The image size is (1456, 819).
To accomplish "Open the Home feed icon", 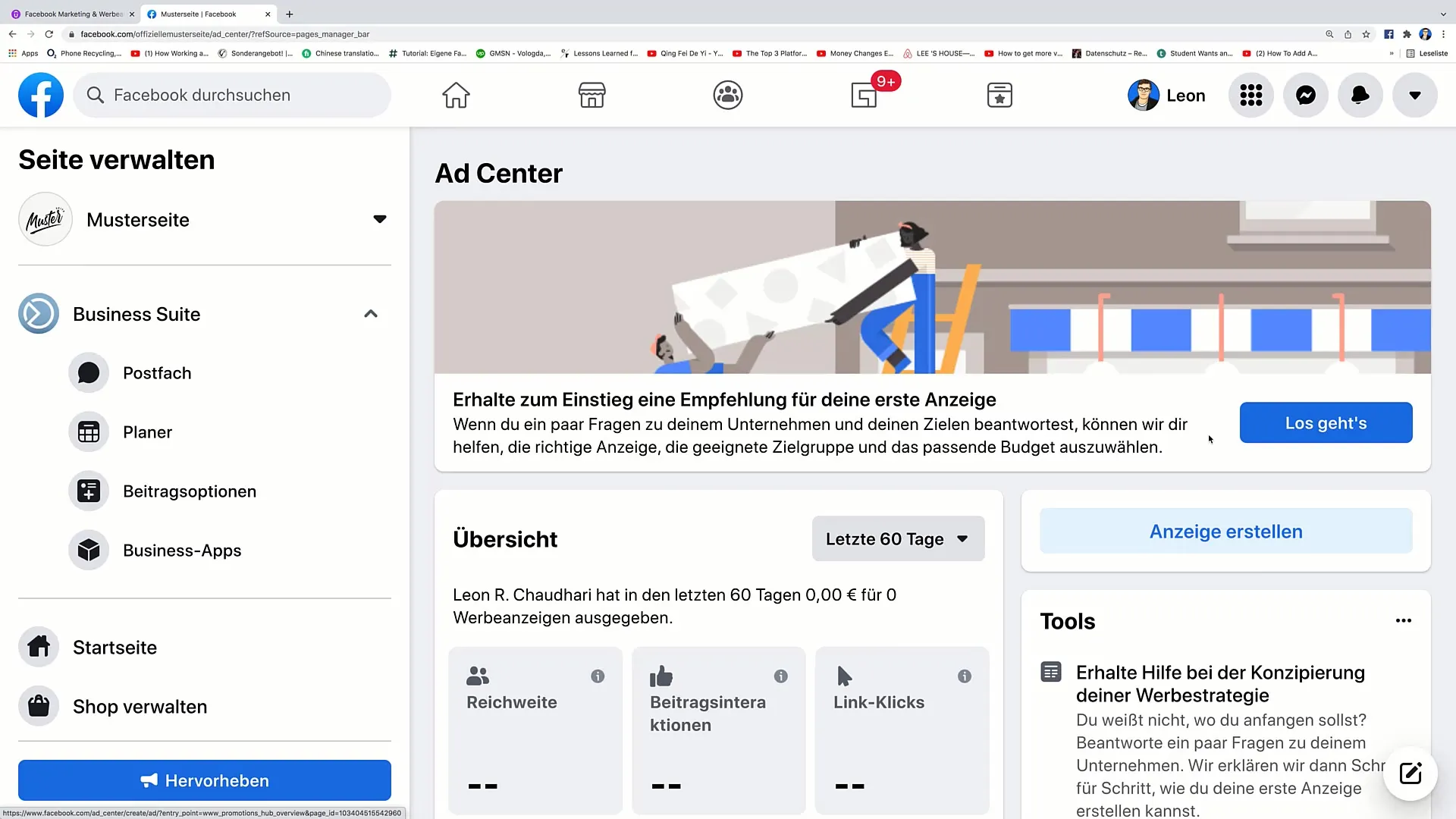I will pyautogui.click(x=456, y=95).
